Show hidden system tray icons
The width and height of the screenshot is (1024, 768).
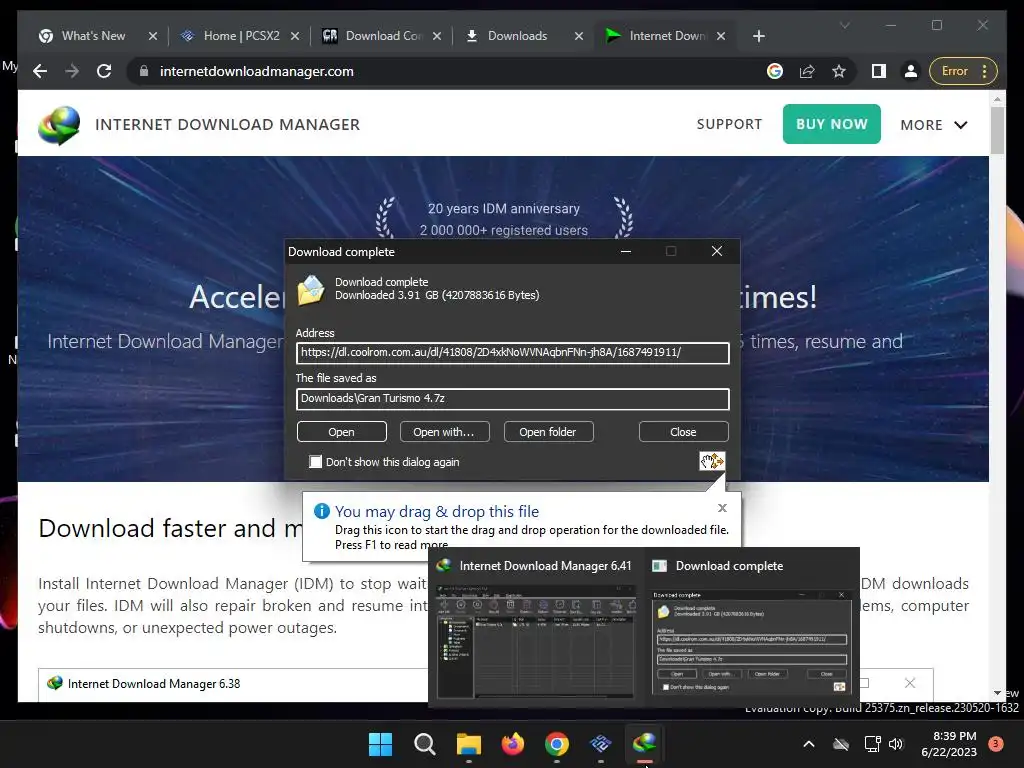(x=808, y=744)
